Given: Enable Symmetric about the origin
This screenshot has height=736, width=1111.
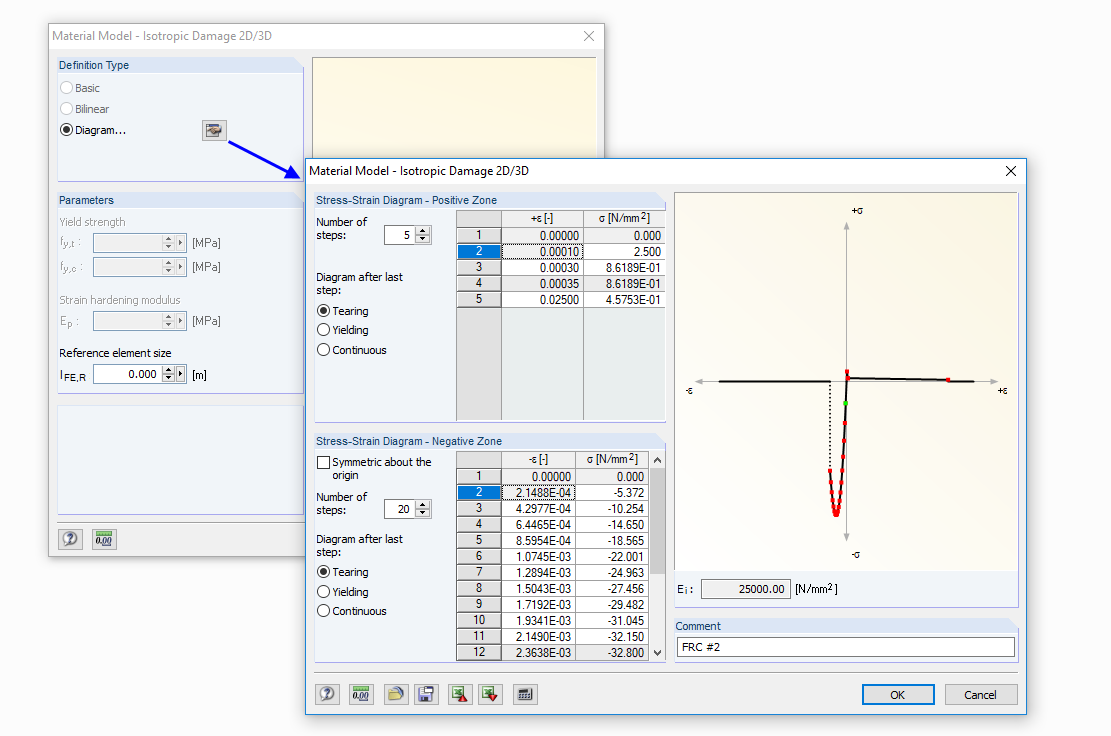Looking at the screenshot, I should tap(324, 461).
